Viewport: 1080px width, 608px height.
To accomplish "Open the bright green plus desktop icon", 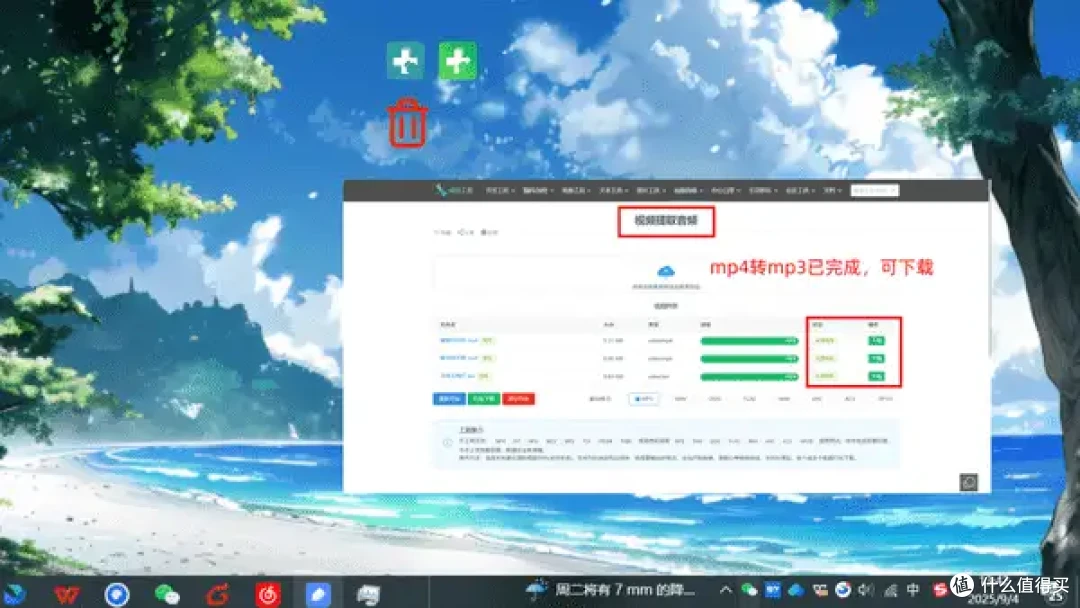I will click(x=457, y=61).
